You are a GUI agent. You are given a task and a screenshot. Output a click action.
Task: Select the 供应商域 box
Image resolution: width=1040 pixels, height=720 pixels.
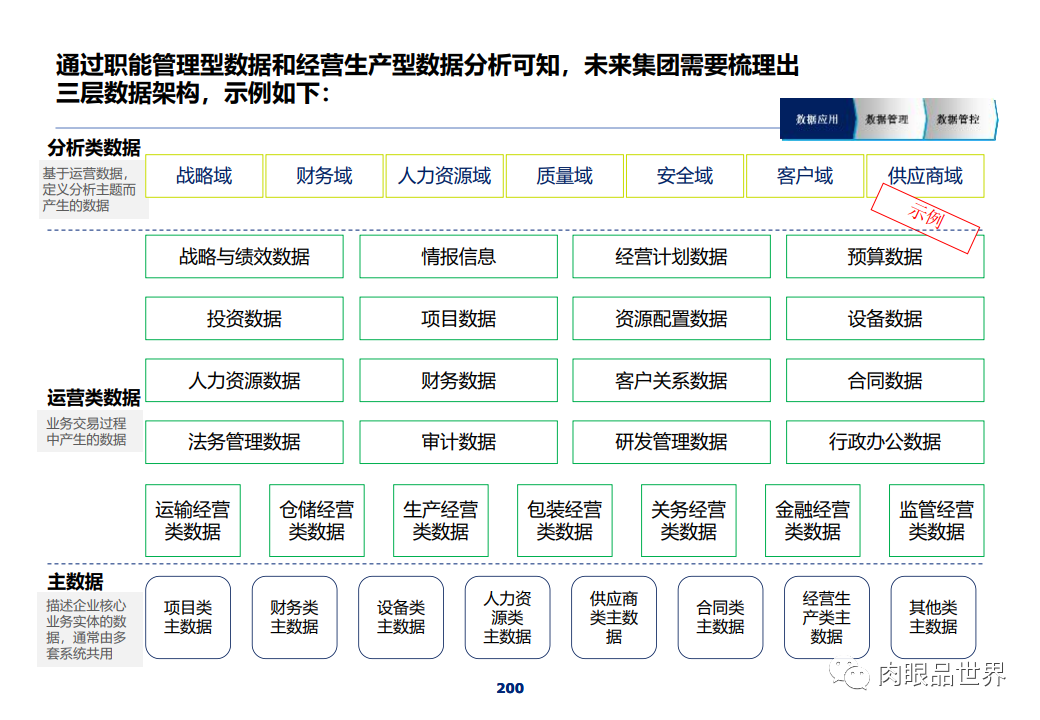pos(925,176)
